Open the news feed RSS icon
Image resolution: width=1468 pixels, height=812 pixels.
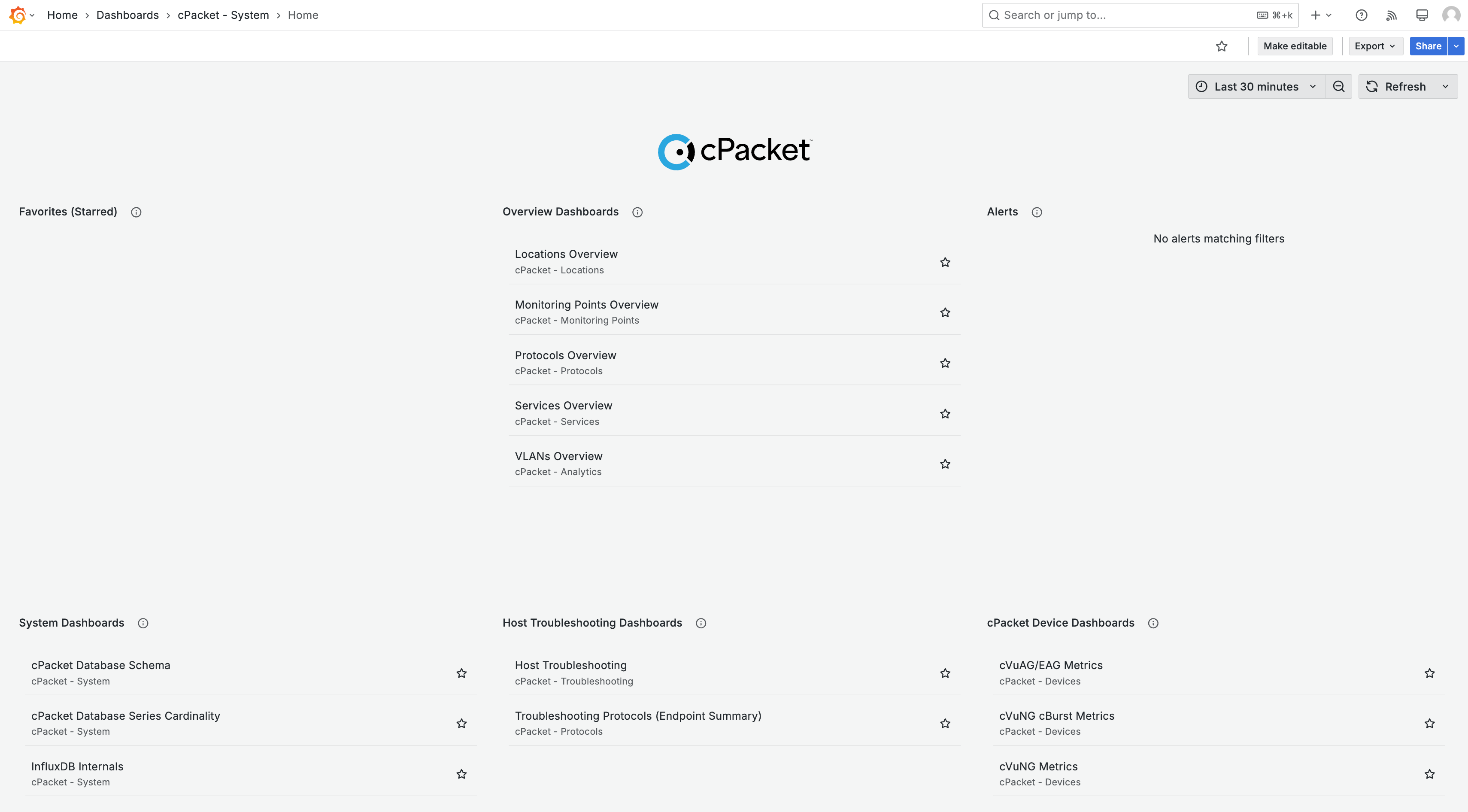[x=1392, y=15]
